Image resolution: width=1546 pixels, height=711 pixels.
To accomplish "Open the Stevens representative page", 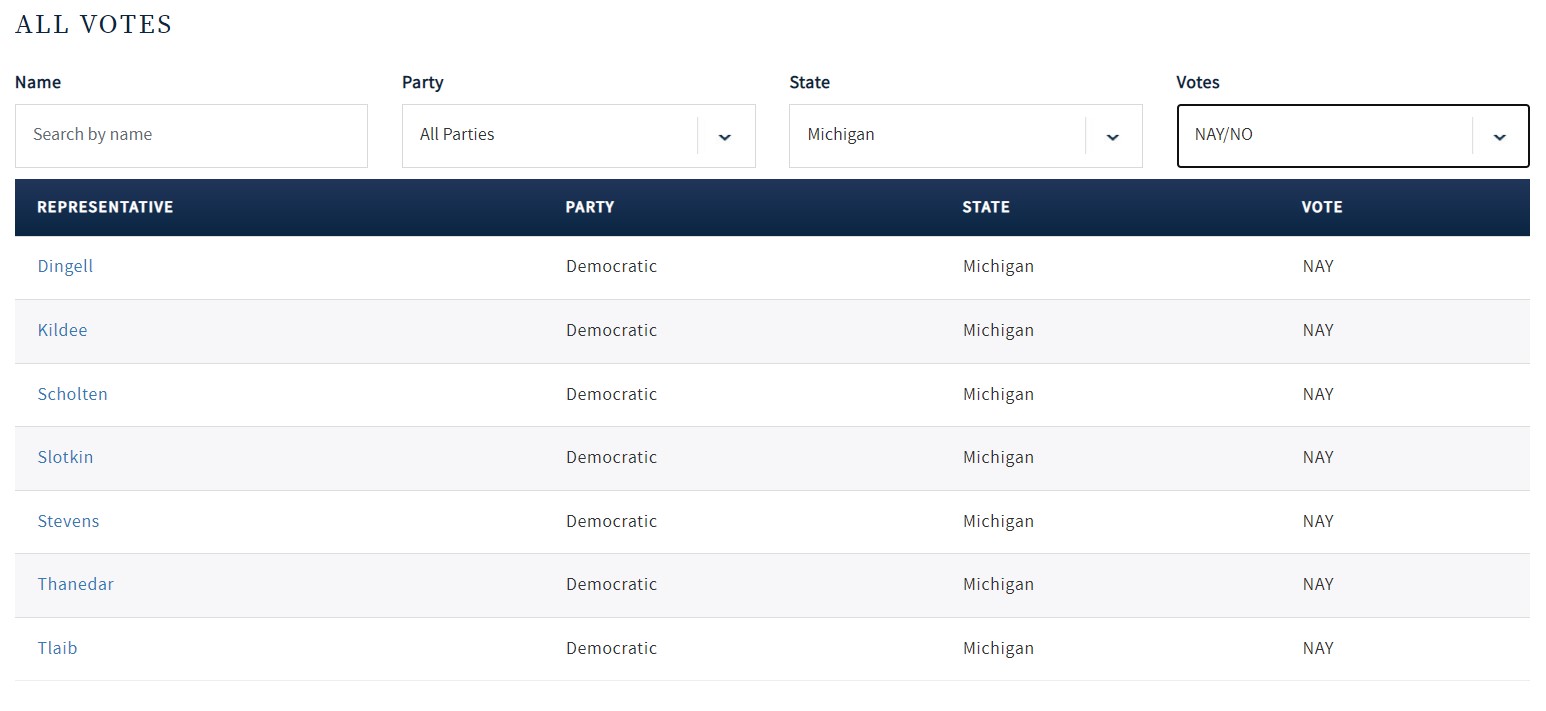I will pos(68,521).
